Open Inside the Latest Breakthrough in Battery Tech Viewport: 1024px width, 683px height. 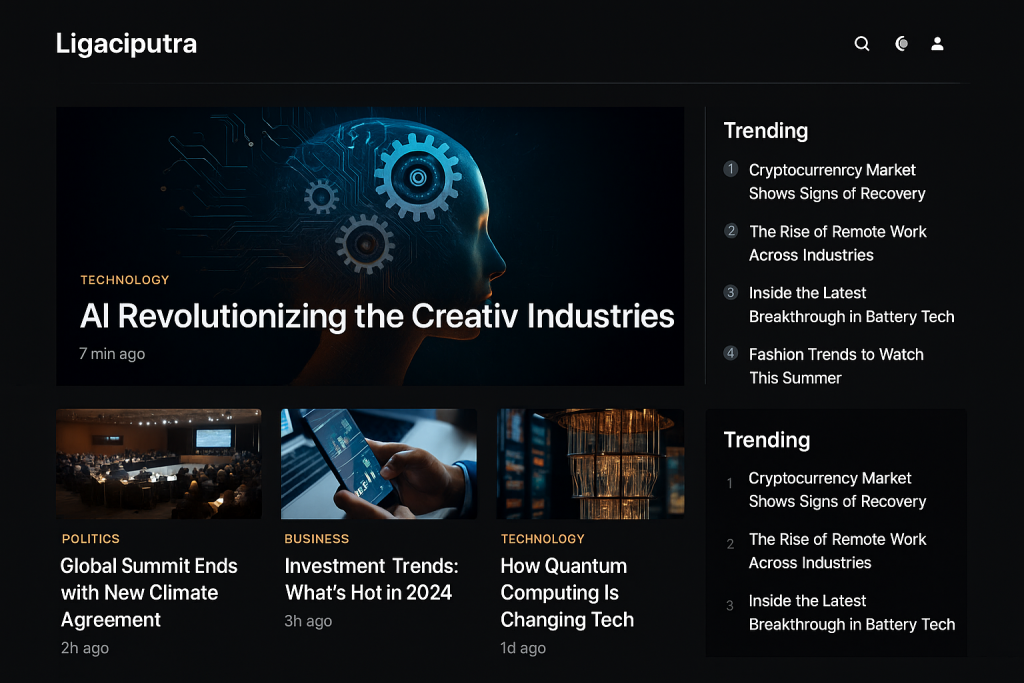click(x=849, y=304)
